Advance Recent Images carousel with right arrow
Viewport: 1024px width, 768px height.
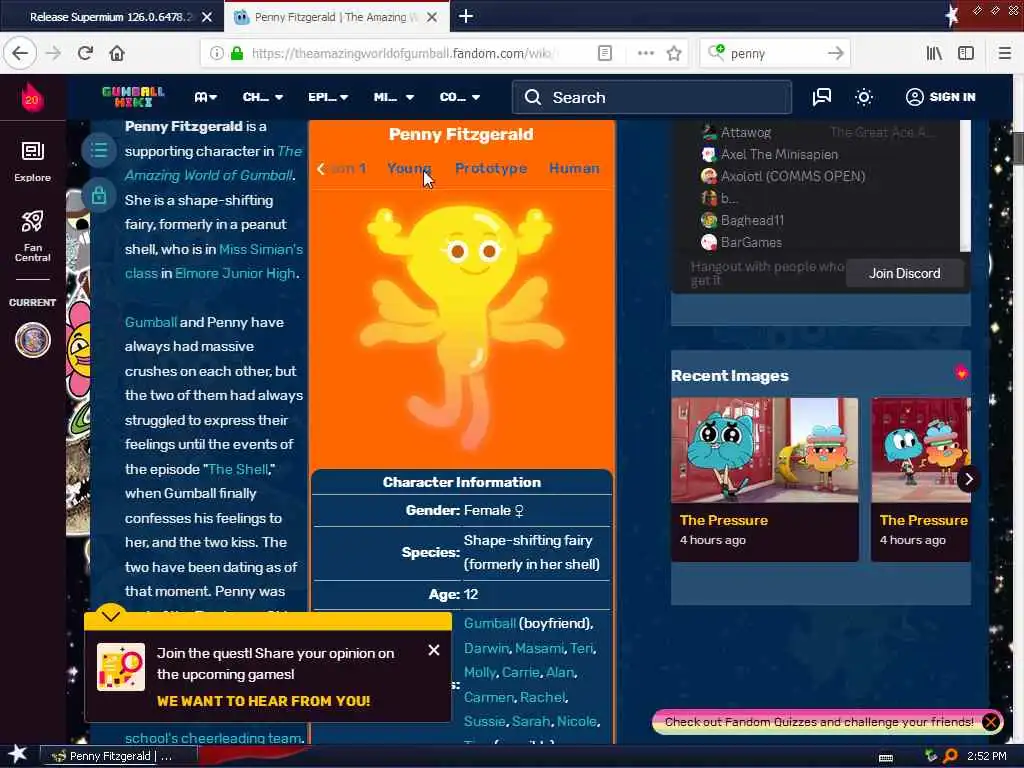click(968, 479)
